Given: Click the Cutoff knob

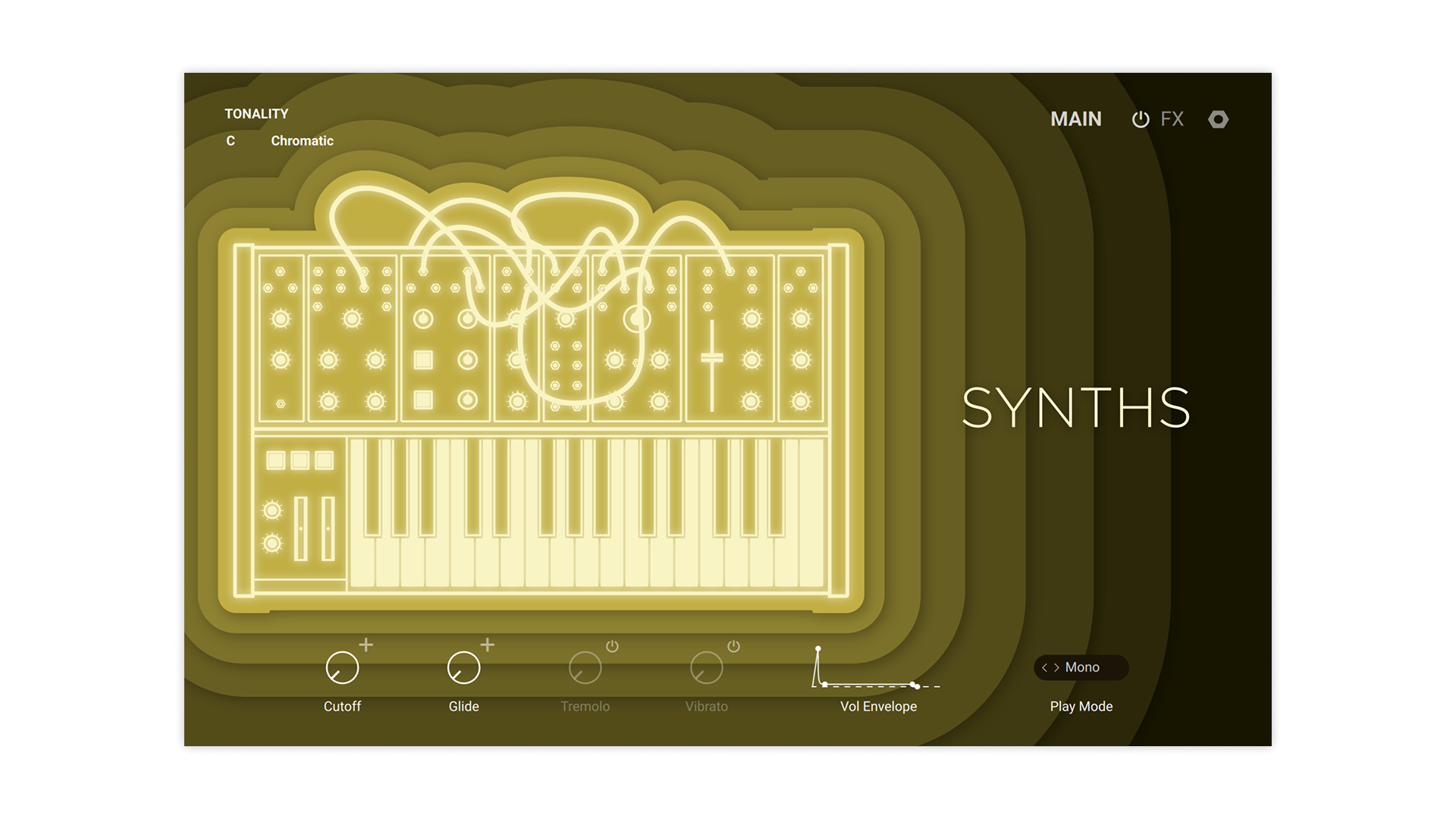Looking at the screenshot, I should [x=342, y=668].
